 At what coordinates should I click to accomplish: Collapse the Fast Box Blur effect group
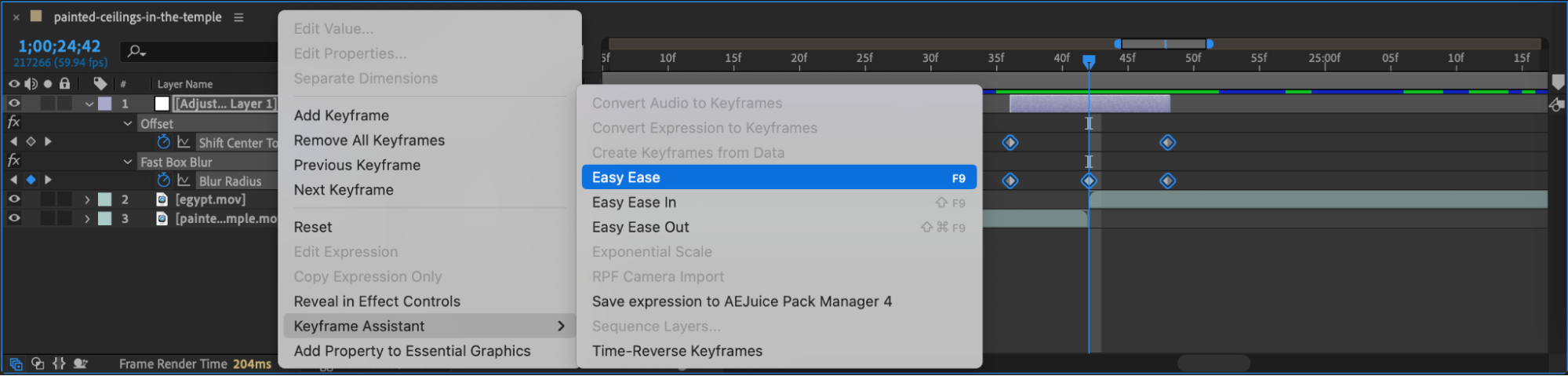tap(128, 162)
